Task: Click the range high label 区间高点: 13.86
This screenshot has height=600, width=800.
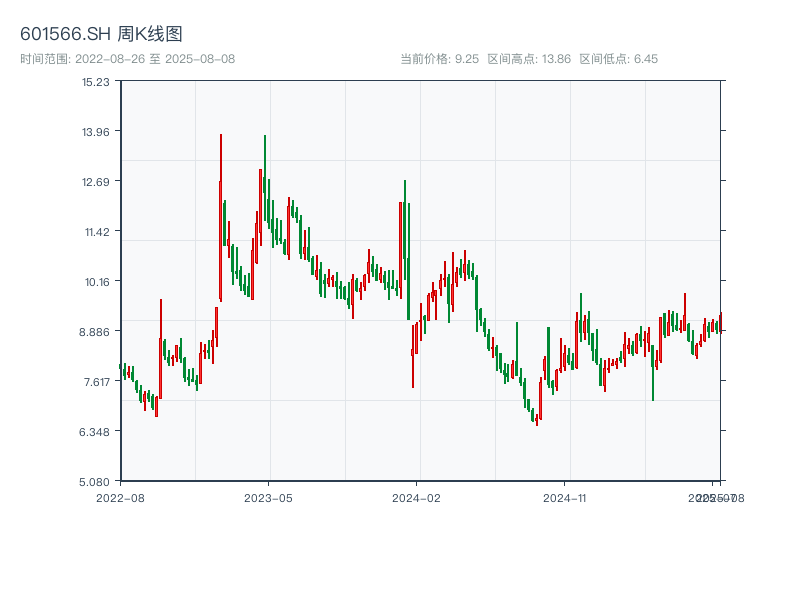Action: (x=529, y=59)
